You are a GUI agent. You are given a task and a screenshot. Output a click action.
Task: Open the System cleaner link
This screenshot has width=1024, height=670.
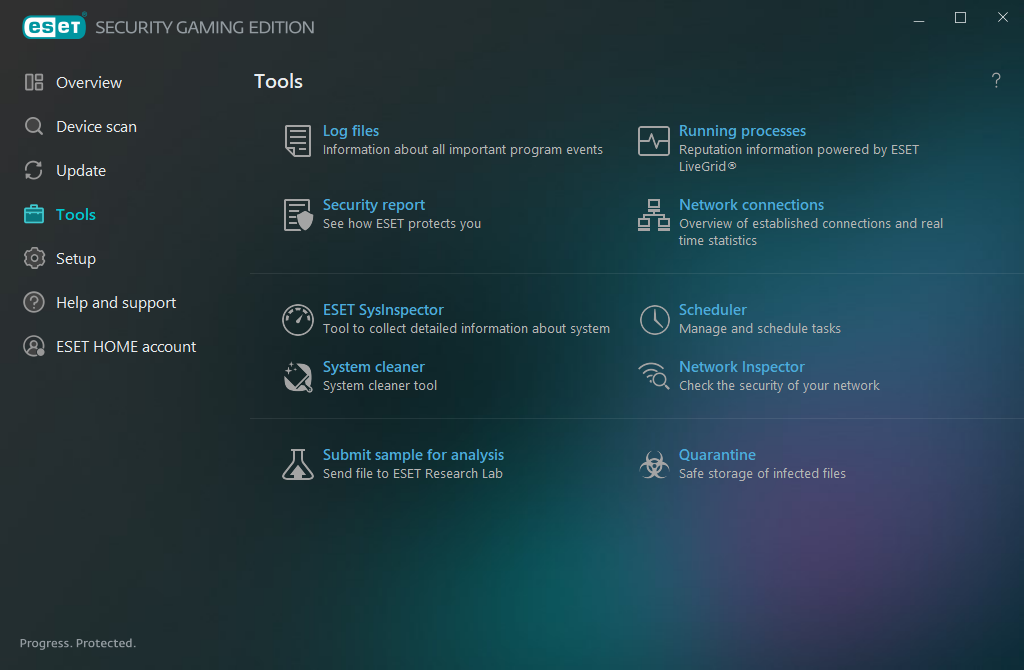pyautogui.click(x=374, y=366)
